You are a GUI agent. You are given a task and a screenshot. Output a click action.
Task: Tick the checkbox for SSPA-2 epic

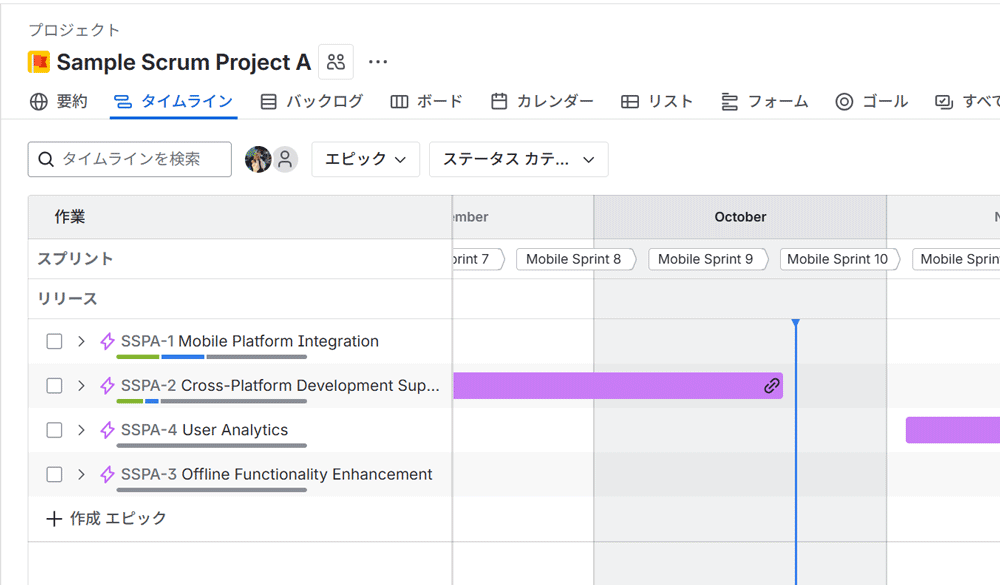54,386
